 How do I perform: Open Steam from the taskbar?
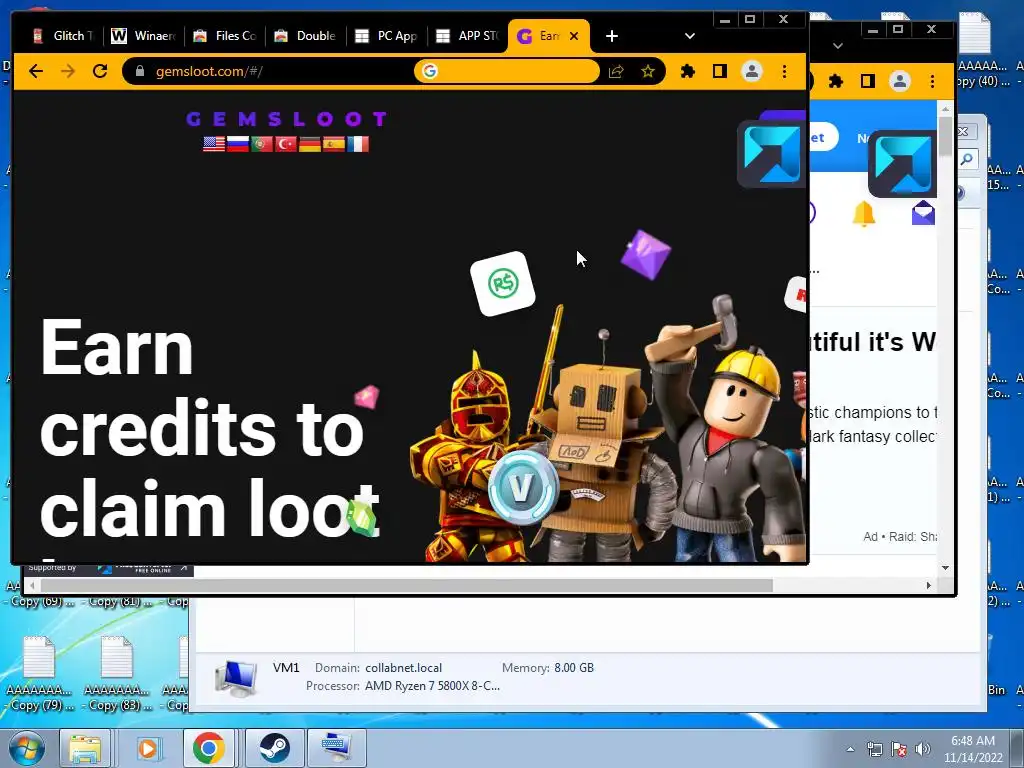[x=274, y=748]
